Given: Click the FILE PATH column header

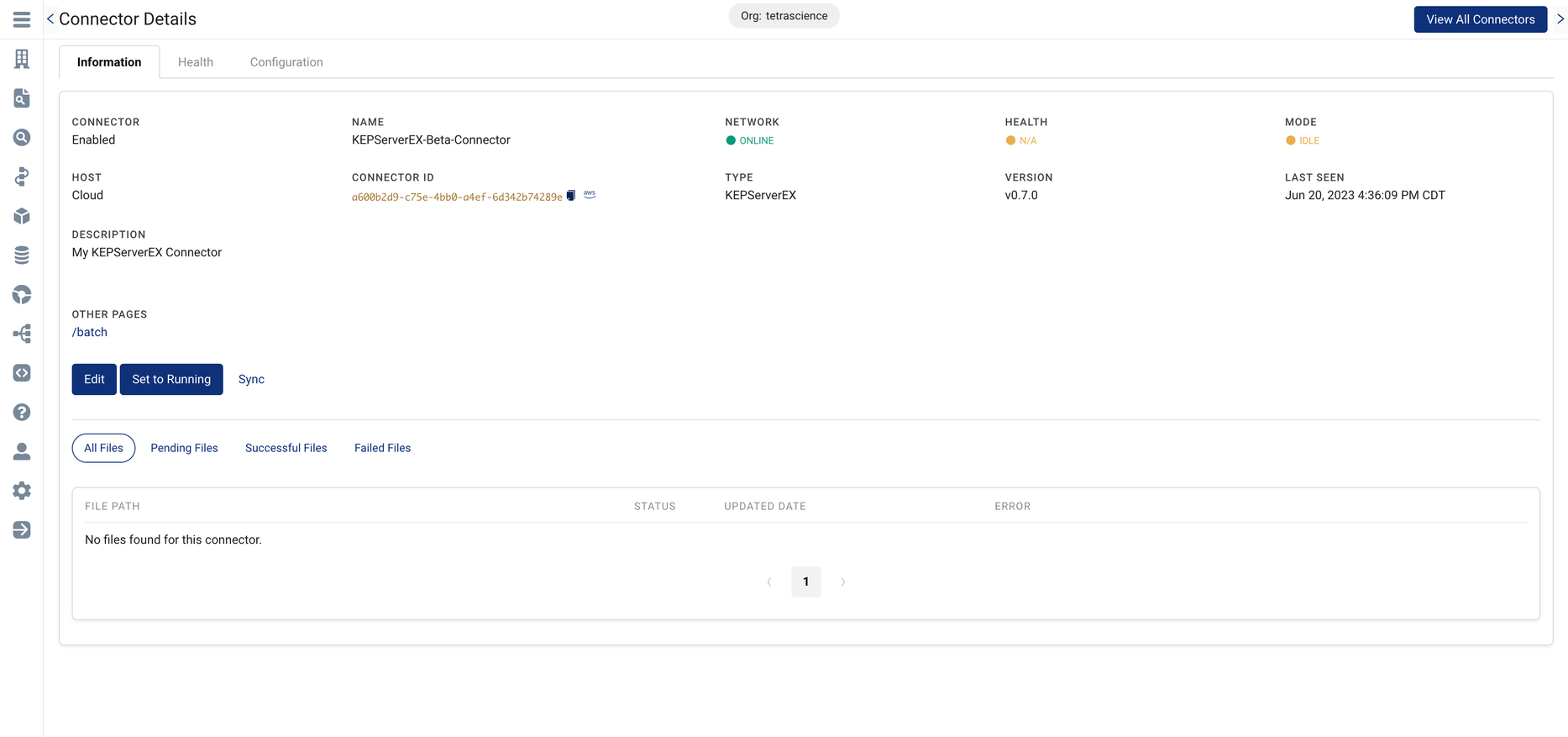Looking at the screenshot, I should point(113,506).
